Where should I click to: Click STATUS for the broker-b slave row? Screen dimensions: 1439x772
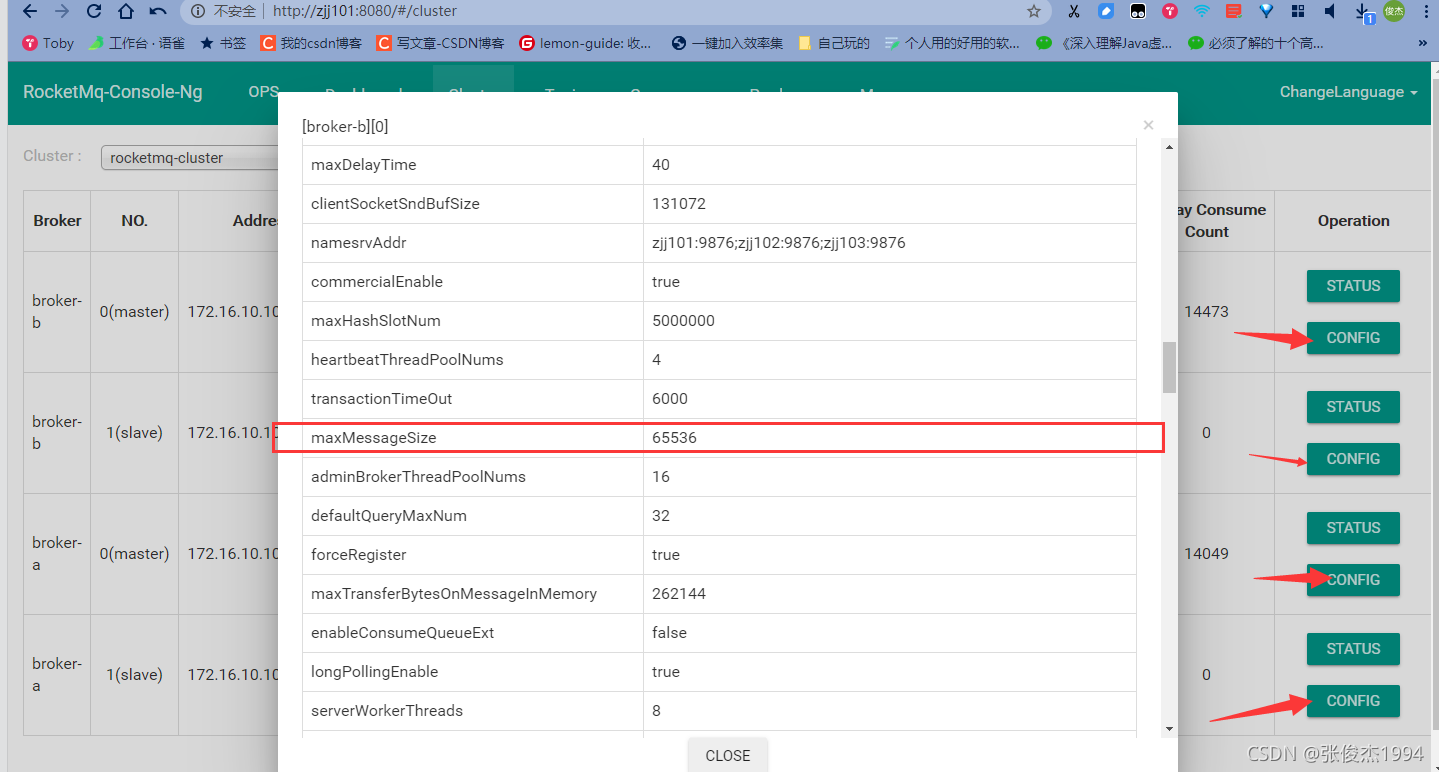pyautogui.click(x=1353, y=407)
